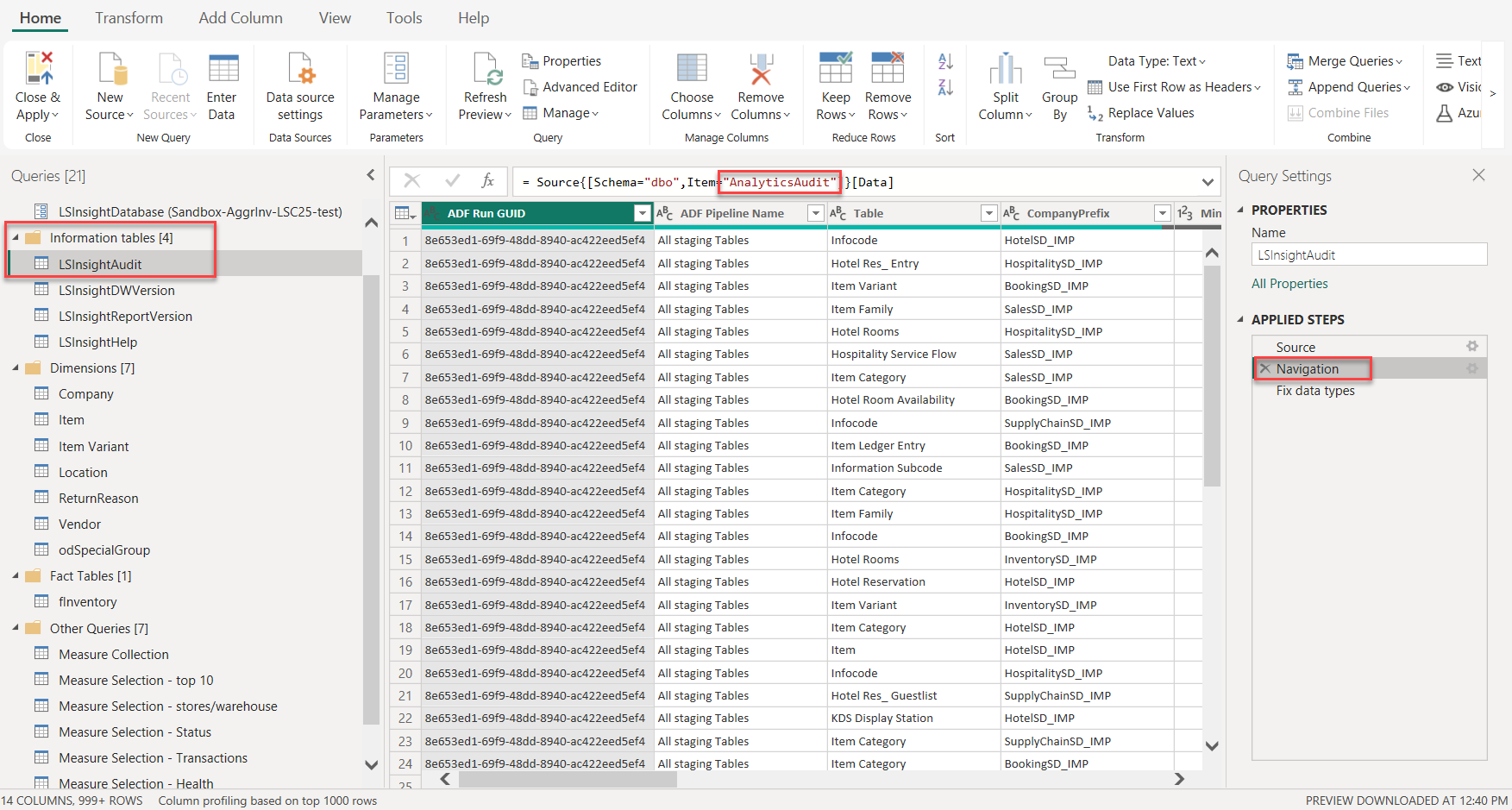Viewport: 1512px width, 810px height.
Task: Click the Group By icon
Action: click(x=1059, y=69)
